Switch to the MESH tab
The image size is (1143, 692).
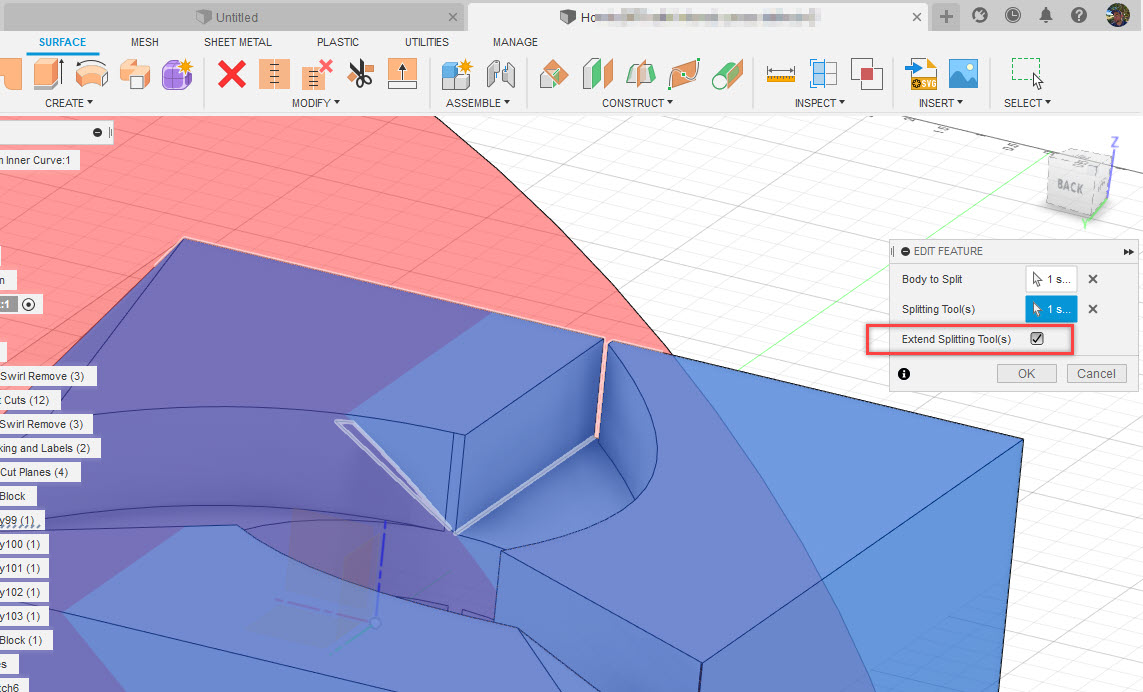click(x=144, y=42)
